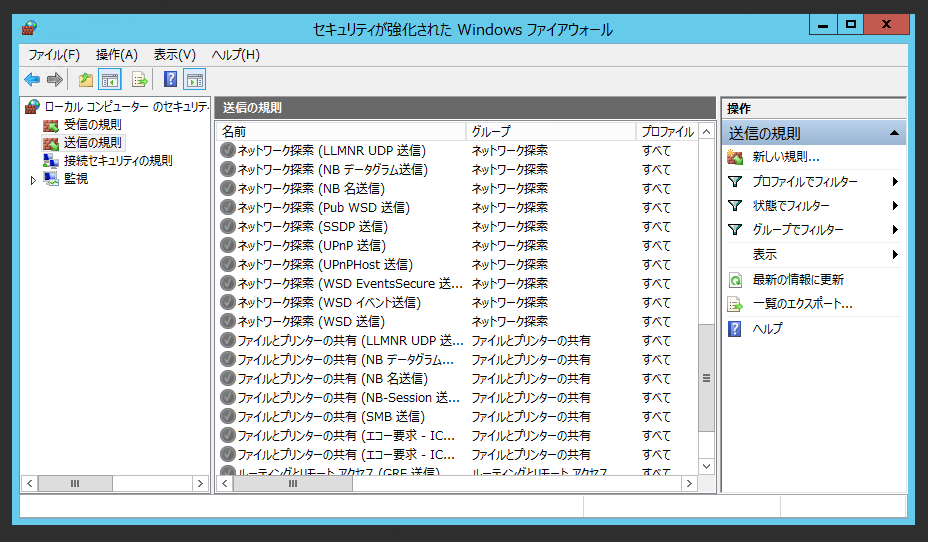Viewport: 928px width, 542px height.
Task: Click the rules list scroll up arrow
Action: [x=707, y=132]
